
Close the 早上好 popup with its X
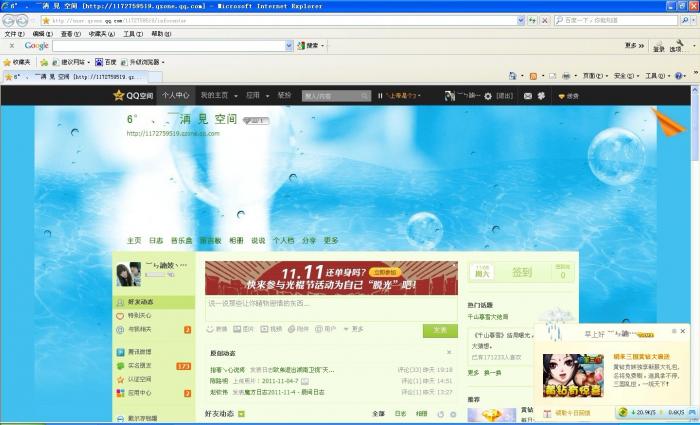(x=683, y=331)
